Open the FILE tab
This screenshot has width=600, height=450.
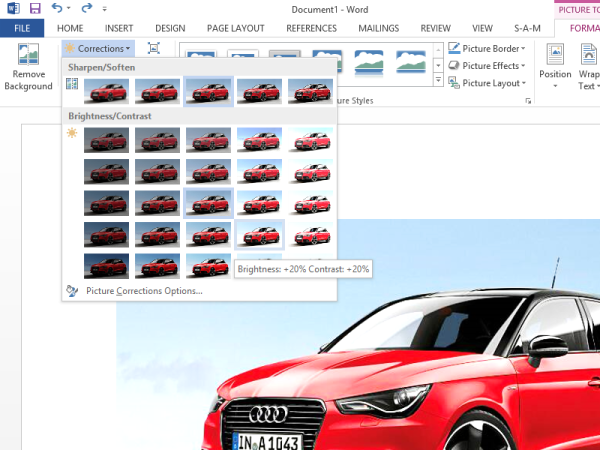22,28
